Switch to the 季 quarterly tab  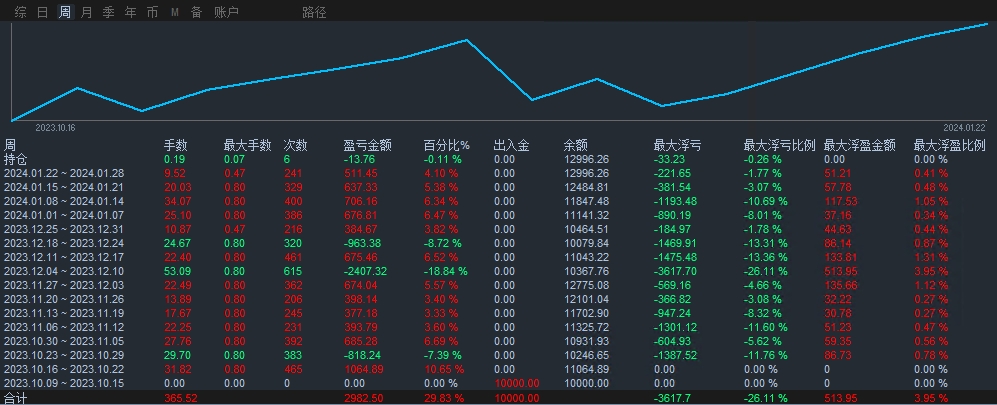coord(109,12)
